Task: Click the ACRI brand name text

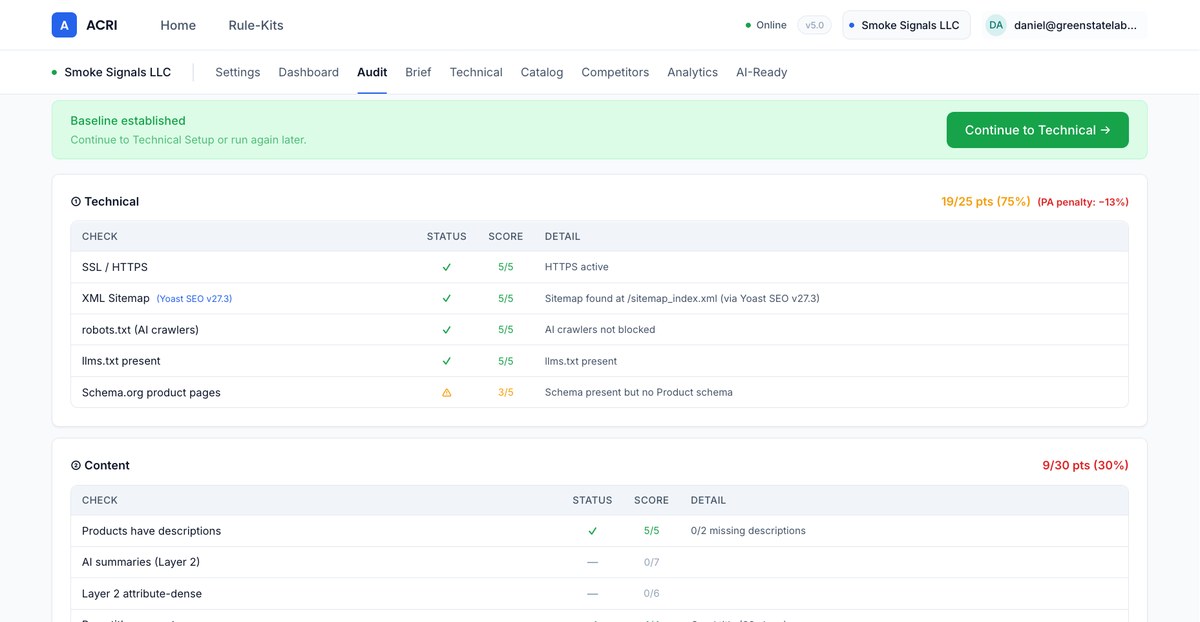Action: pos(102,25)
